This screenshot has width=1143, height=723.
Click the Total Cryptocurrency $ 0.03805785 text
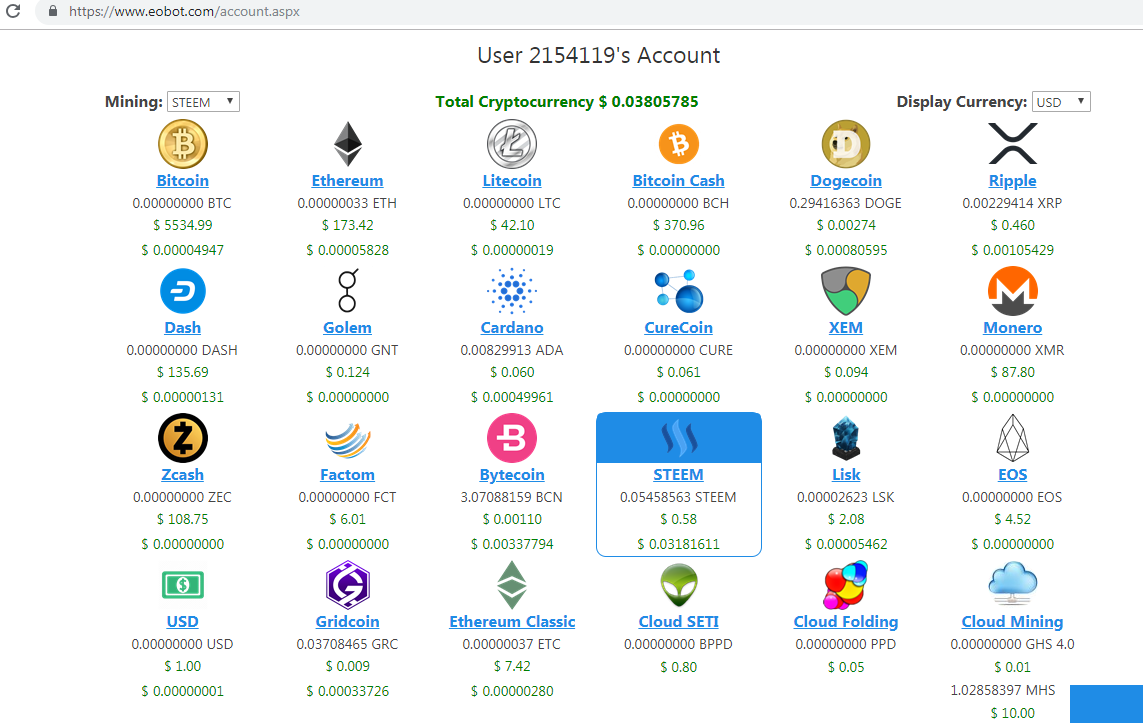[x=567, y=101]
